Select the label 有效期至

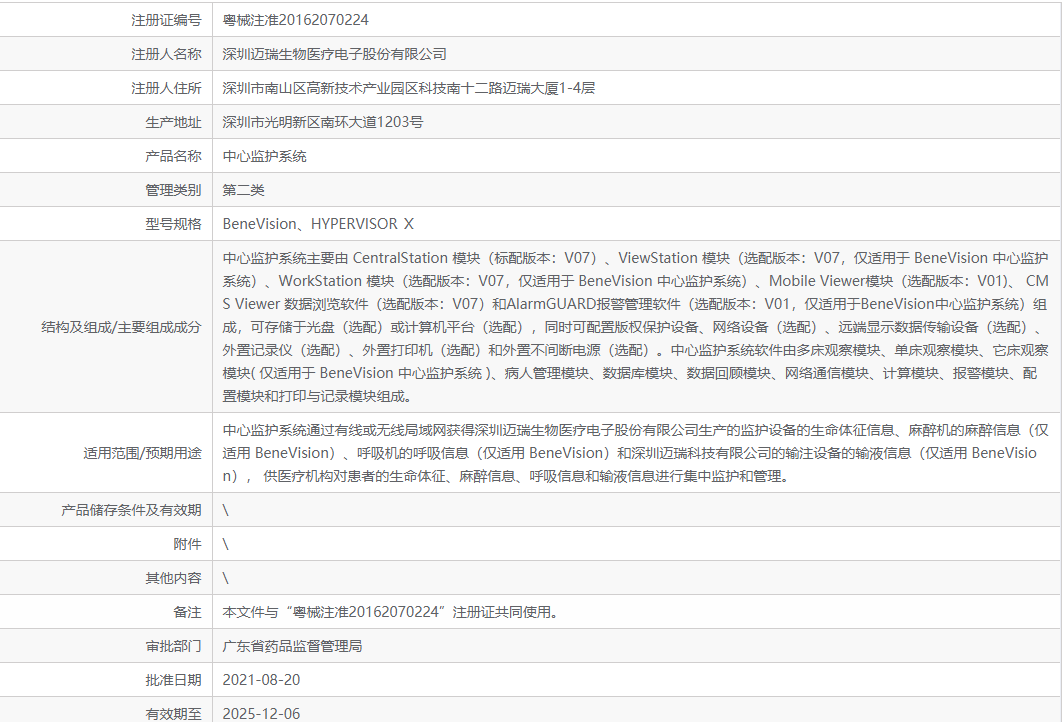coord(173,714)
